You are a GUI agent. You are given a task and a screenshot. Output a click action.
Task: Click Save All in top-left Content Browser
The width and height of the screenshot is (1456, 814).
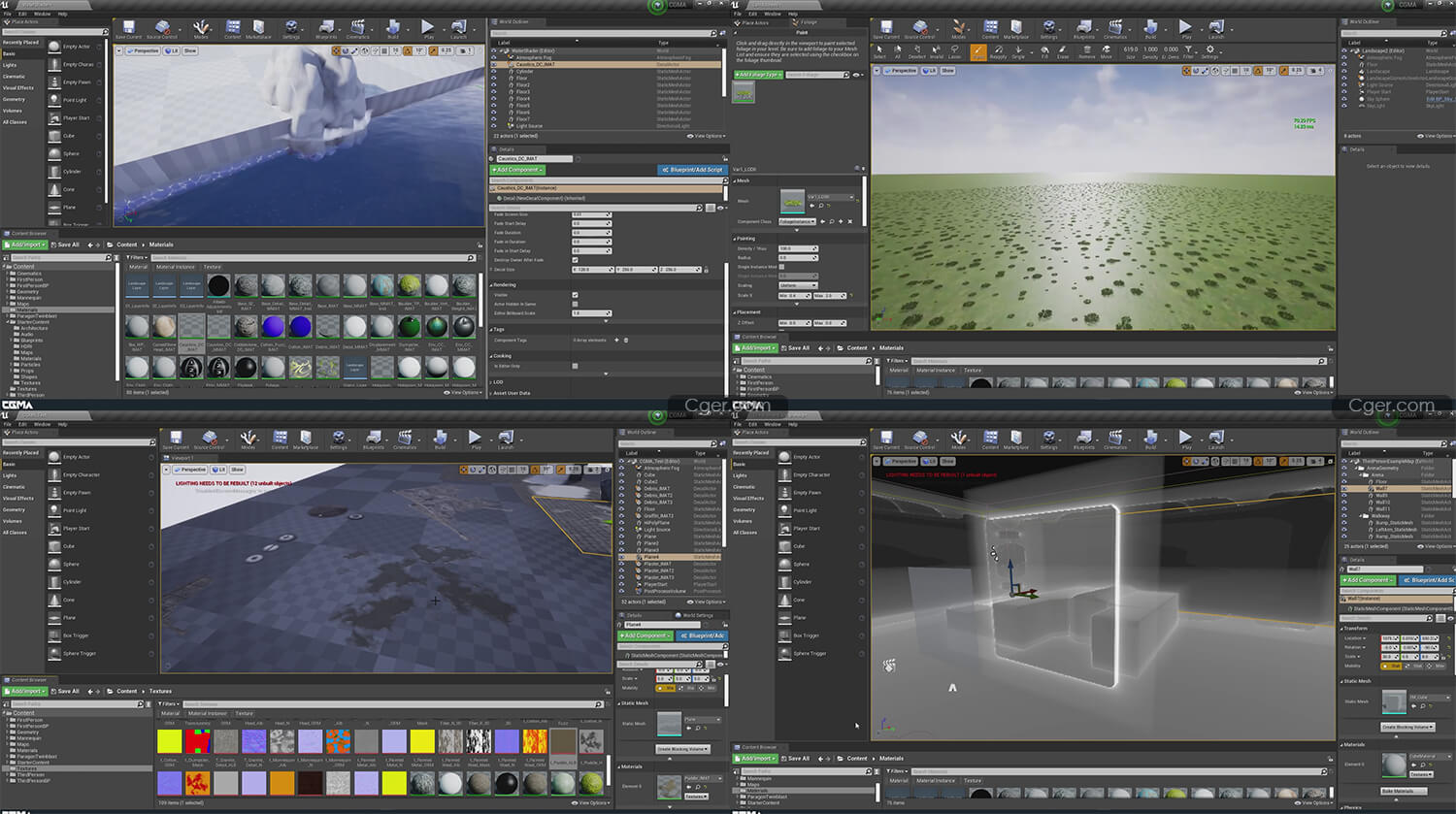[x=66, y=244]
